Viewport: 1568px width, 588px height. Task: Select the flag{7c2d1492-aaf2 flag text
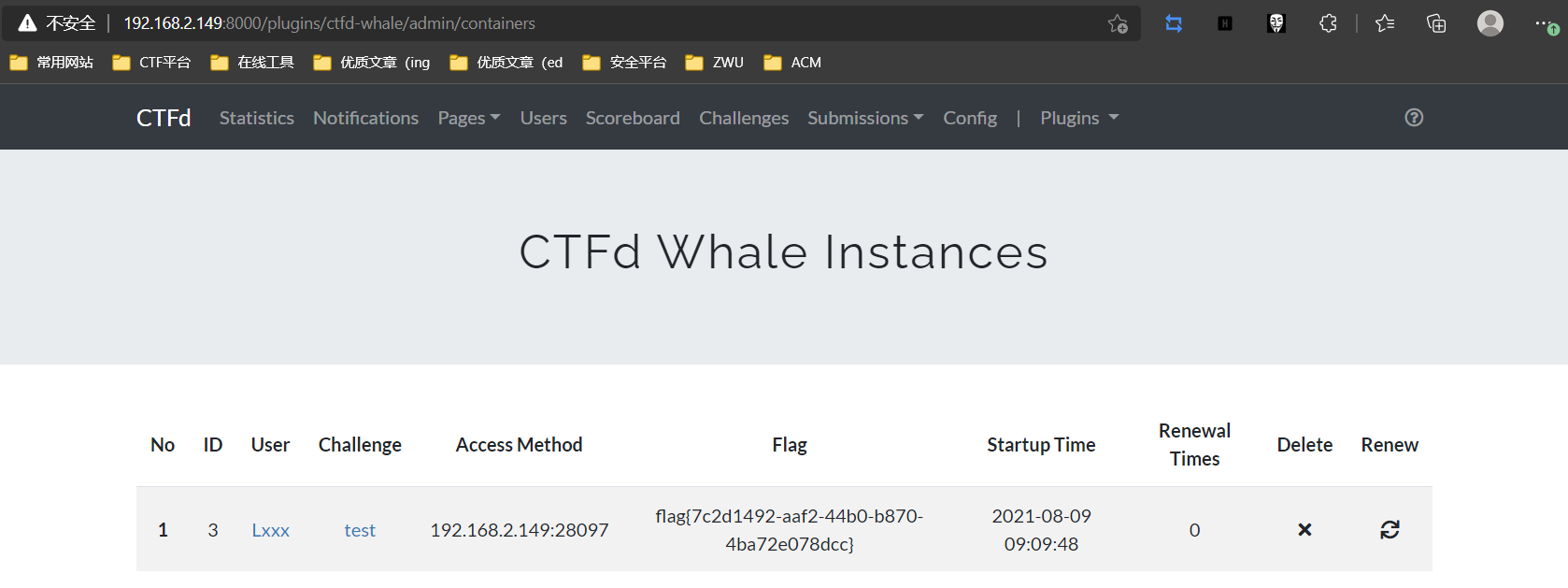click(790, 529)
